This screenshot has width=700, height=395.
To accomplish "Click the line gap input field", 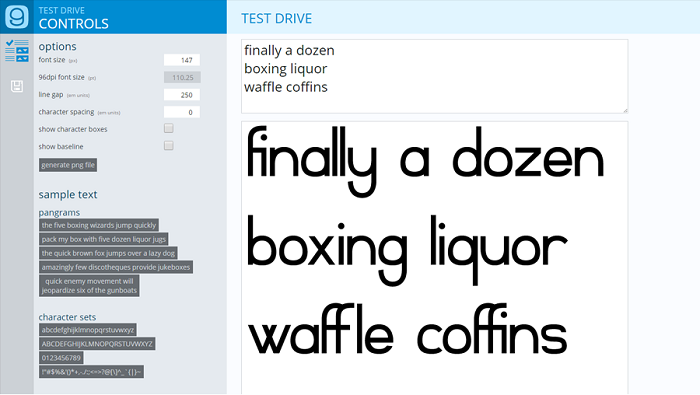I will 182,95.
